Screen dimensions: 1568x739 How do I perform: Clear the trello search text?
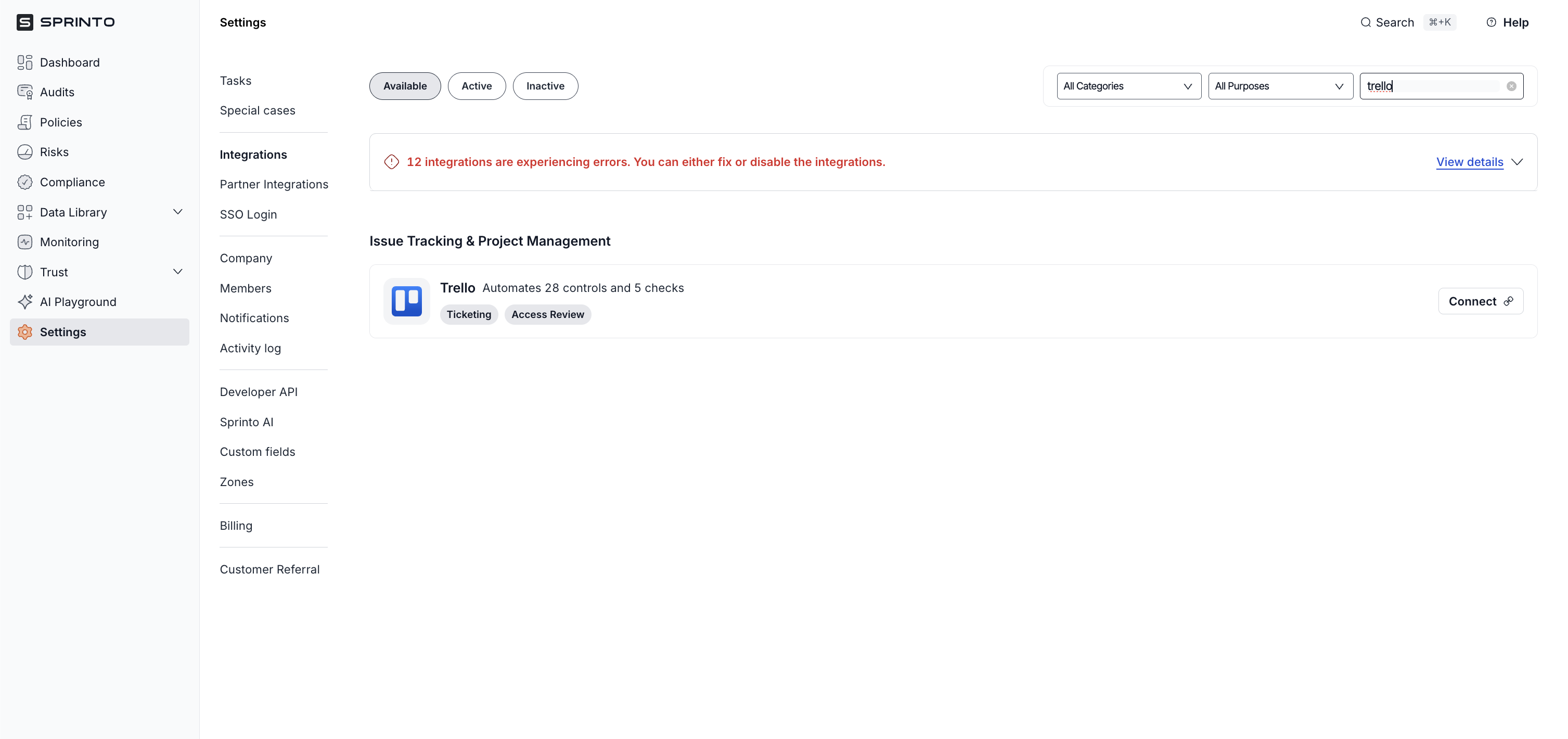pos(1511,86)
